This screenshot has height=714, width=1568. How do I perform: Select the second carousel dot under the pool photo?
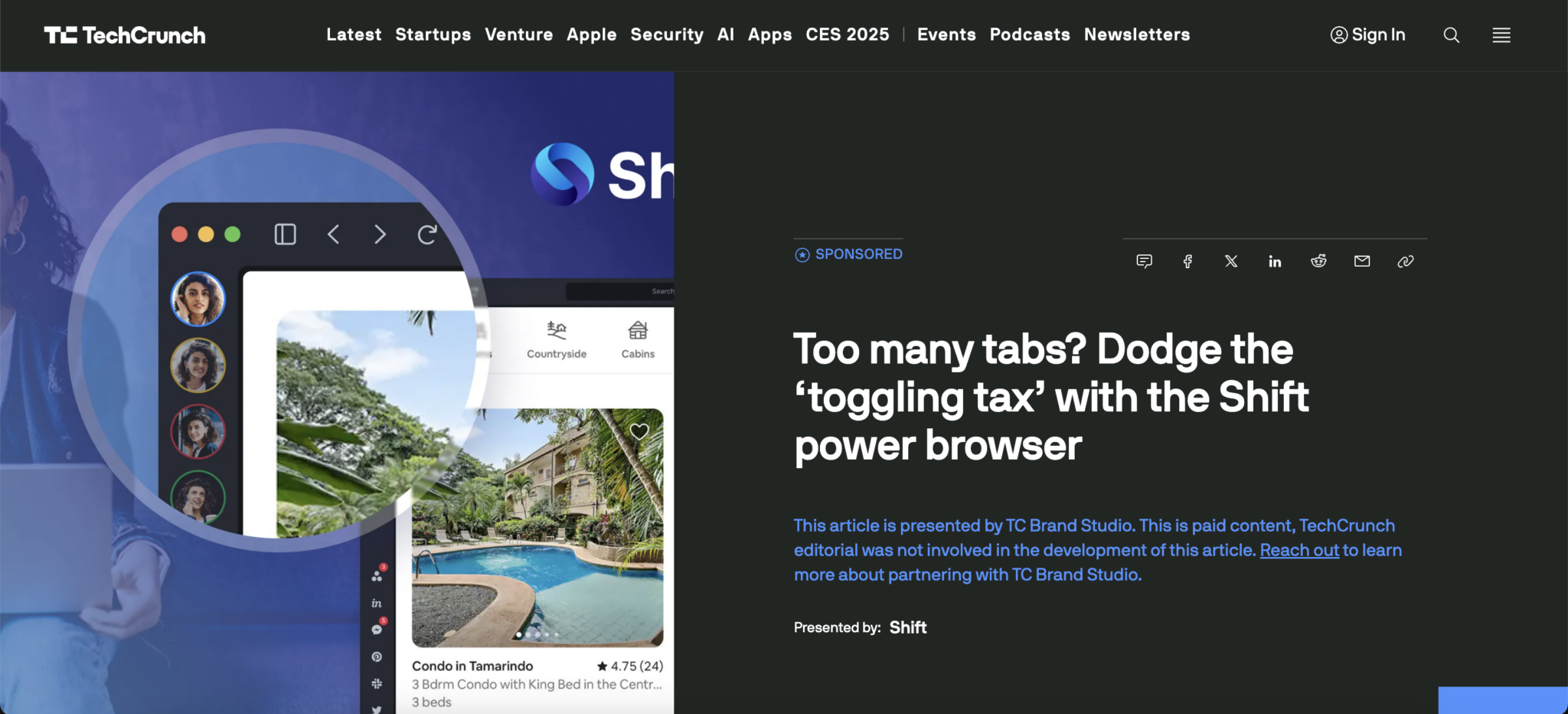pyautogui.click(x=528, y=635)
